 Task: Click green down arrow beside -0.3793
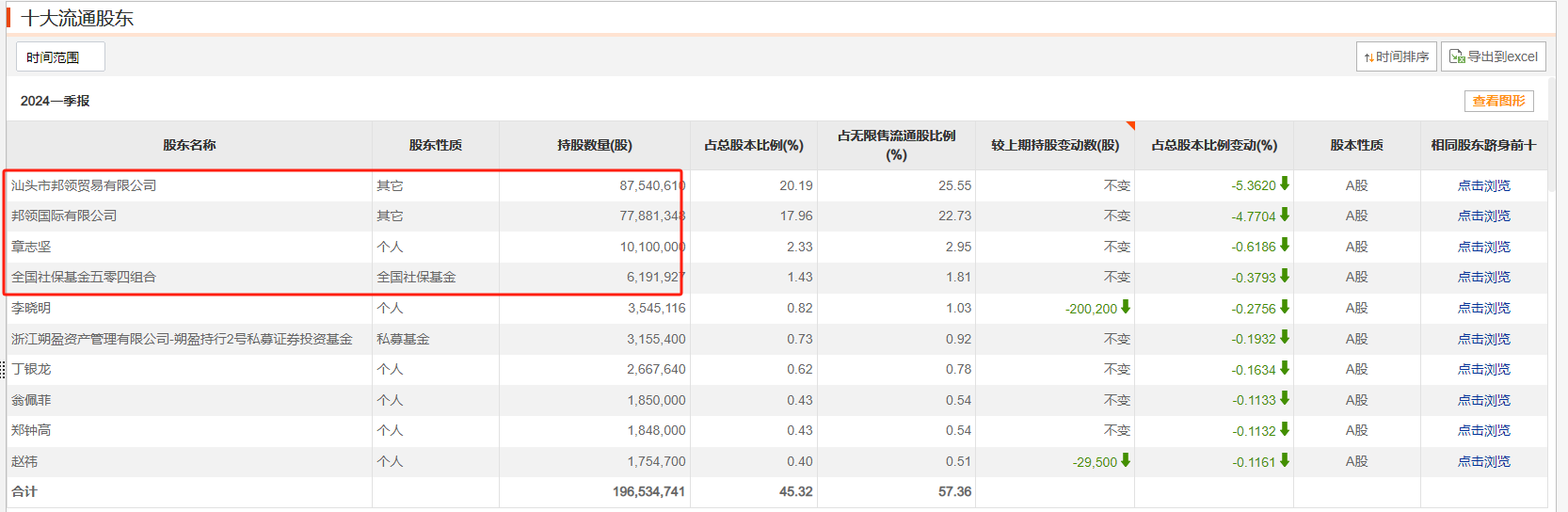point(1285,276)
